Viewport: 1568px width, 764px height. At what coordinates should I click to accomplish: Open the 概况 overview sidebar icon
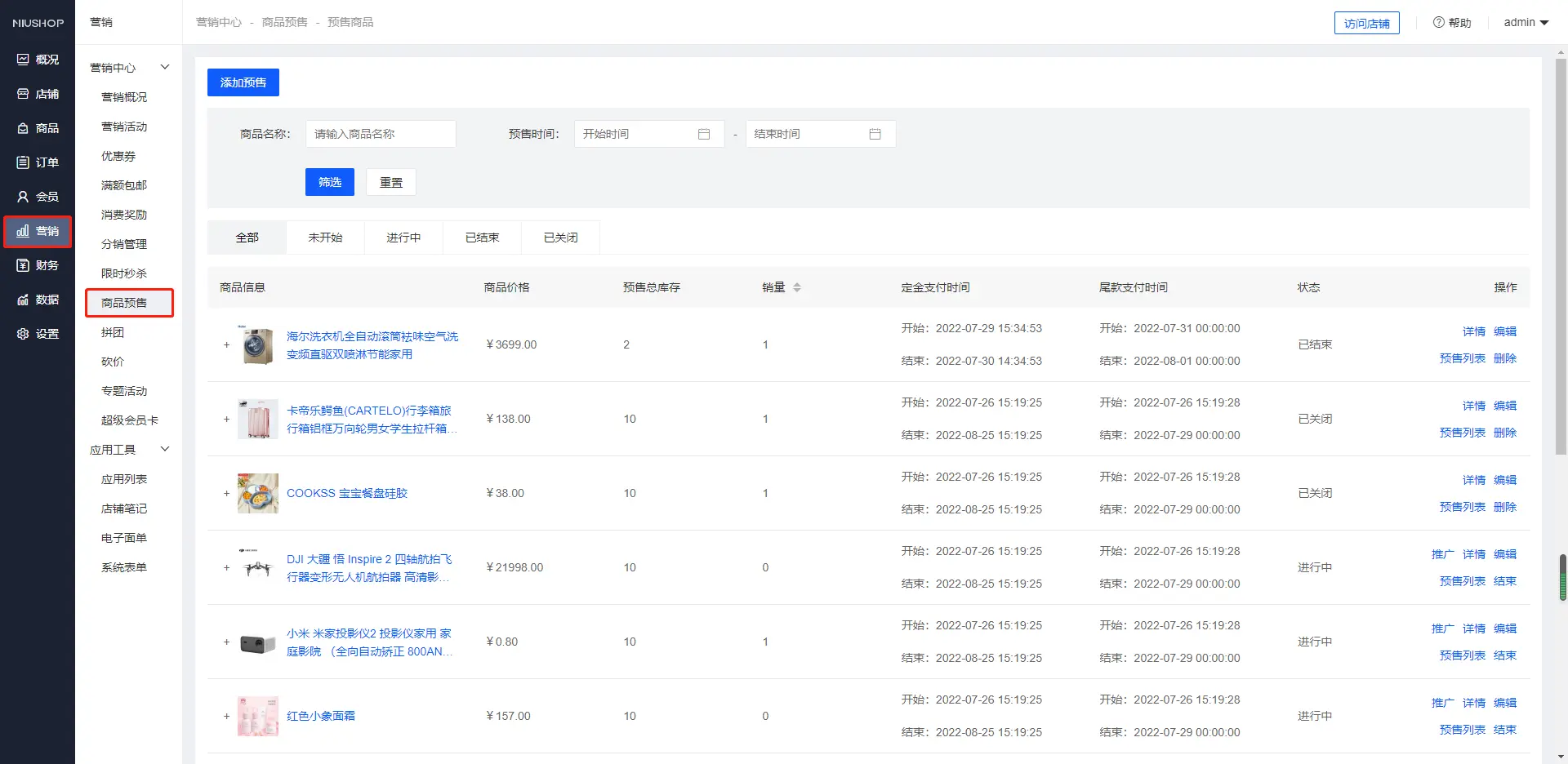[x=23, y=60]
